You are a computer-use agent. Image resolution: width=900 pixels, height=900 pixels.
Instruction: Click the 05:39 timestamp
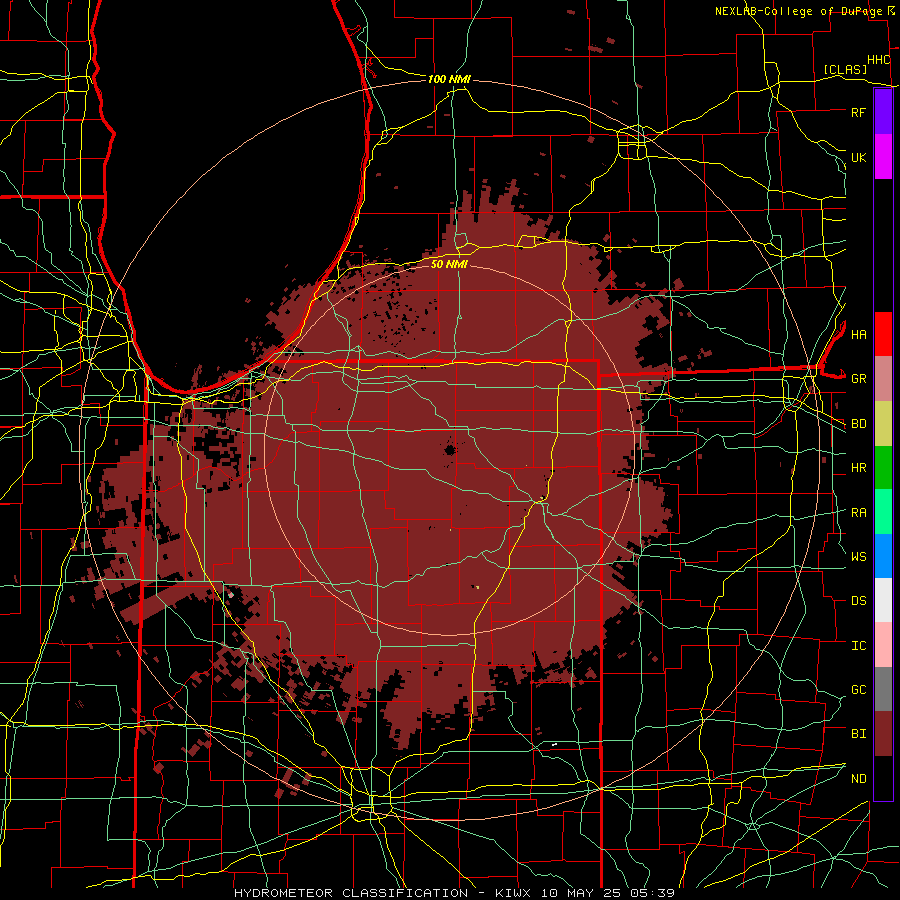pos(652,893)
